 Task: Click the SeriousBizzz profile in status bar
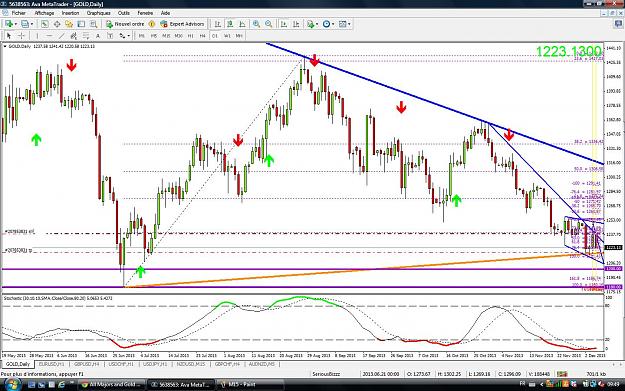point(326,374)
